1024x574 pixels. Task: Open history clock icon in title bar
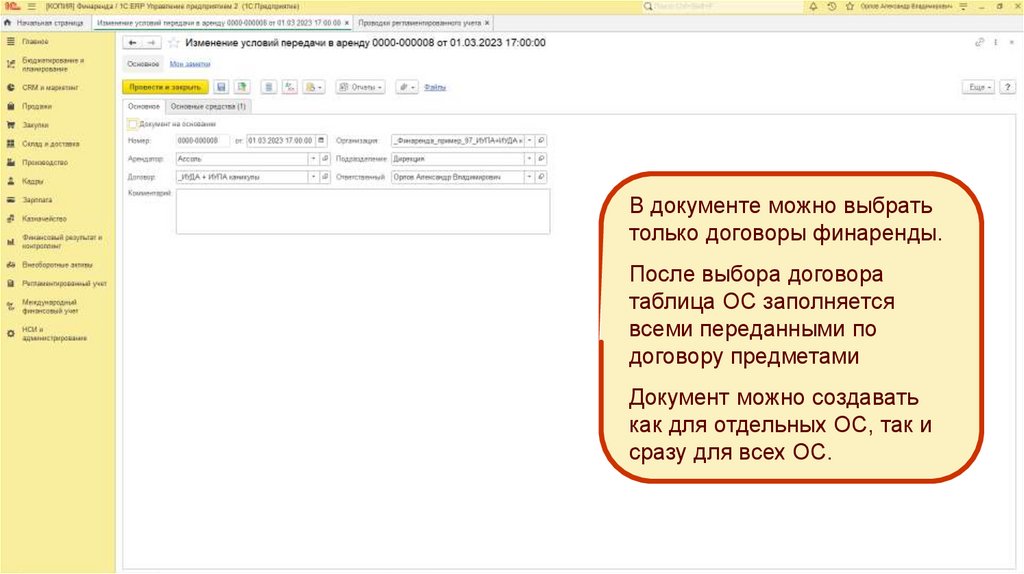(833, 6)
